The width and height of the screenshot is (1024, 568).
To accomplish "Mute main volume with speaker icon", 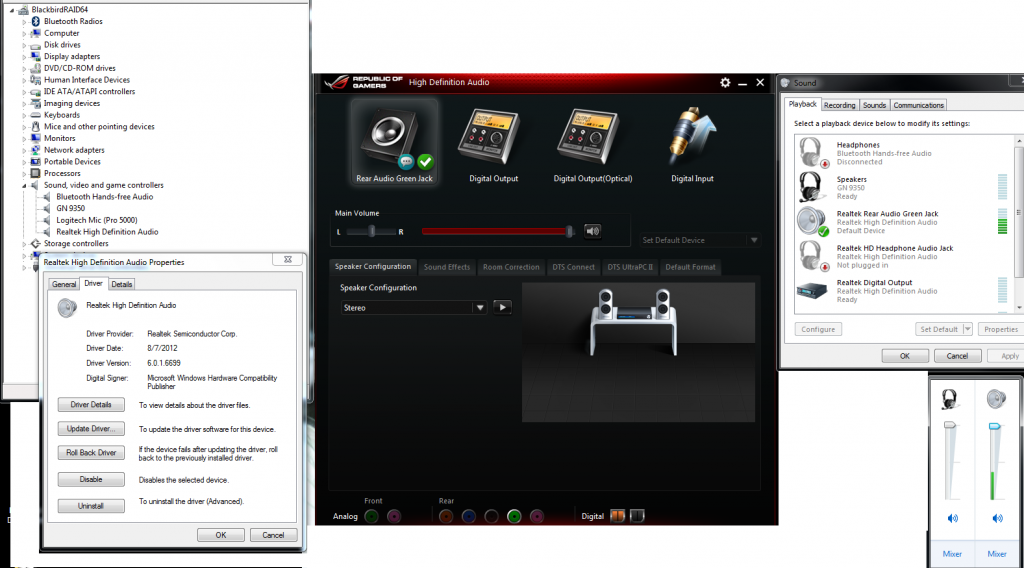I will coord(592,231).
